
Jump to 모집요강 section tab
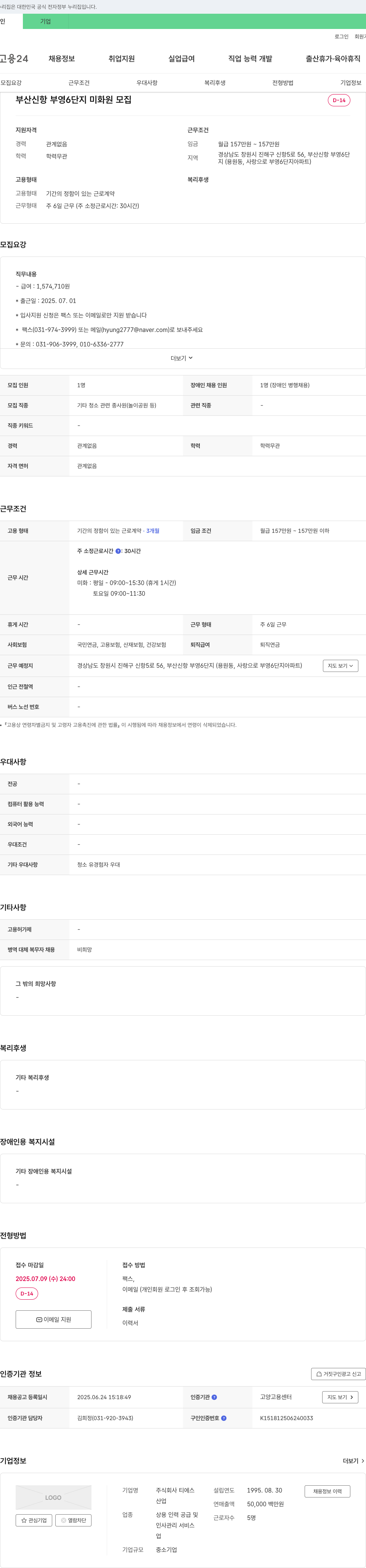tap(11, 83)
